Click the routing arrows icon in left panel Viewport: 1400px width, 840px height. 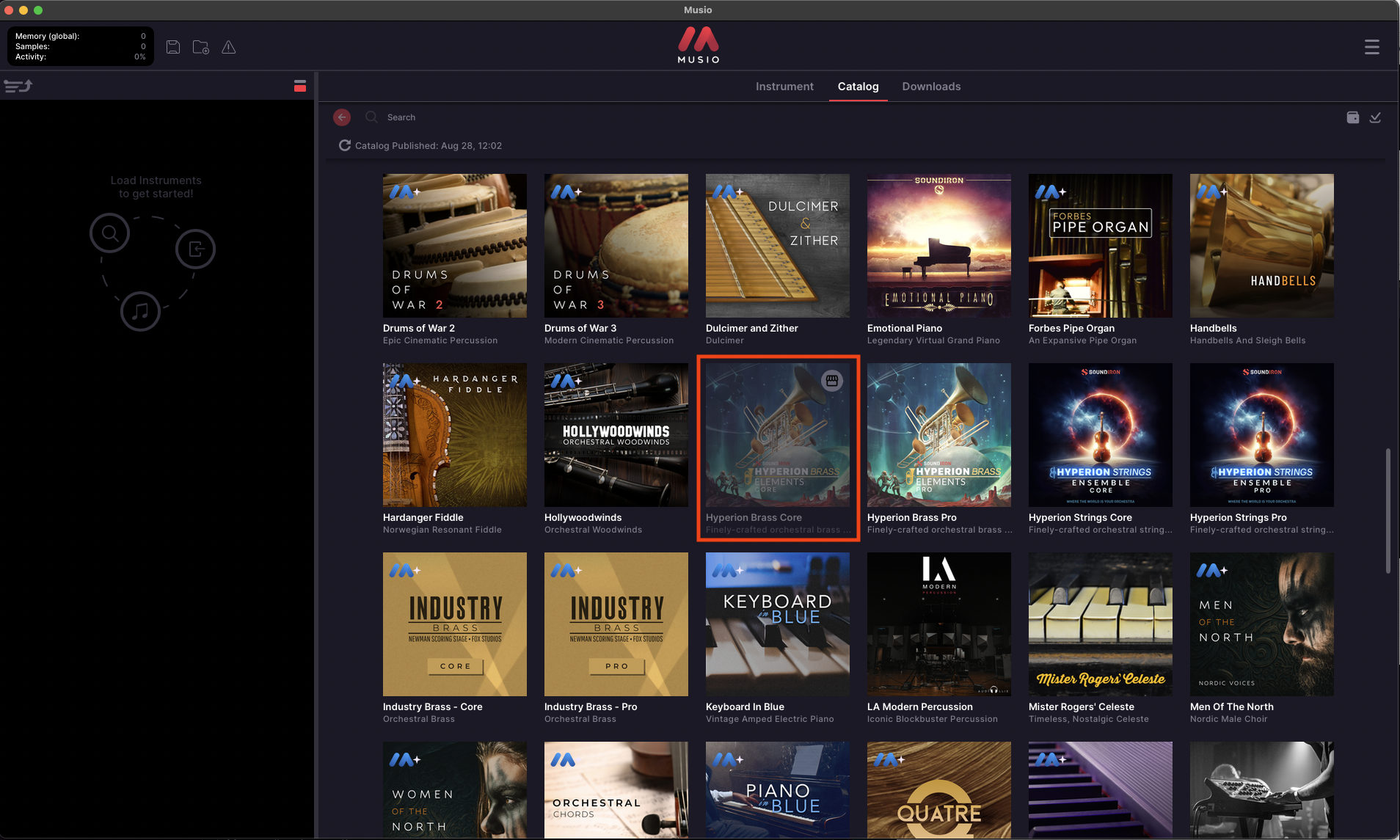pyautogui.click(x=18, y=86)
